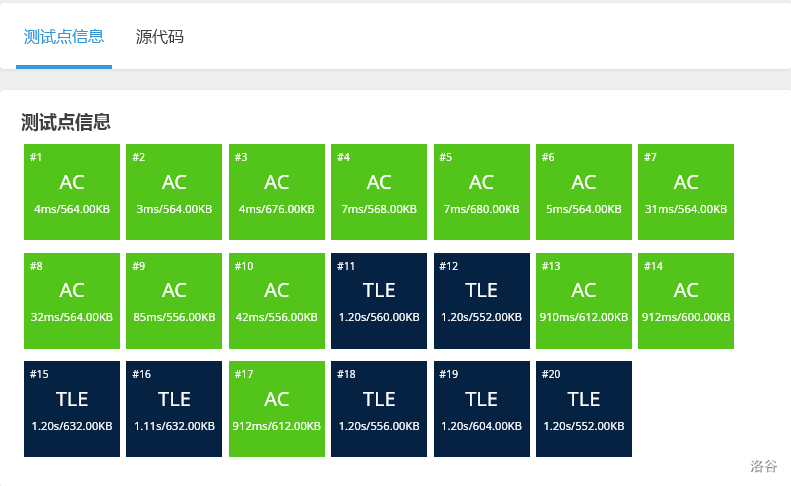Viewport: 791px width, 486px height.
Task: Click test case #7 taking 31ms
Action: coord(686,192)
